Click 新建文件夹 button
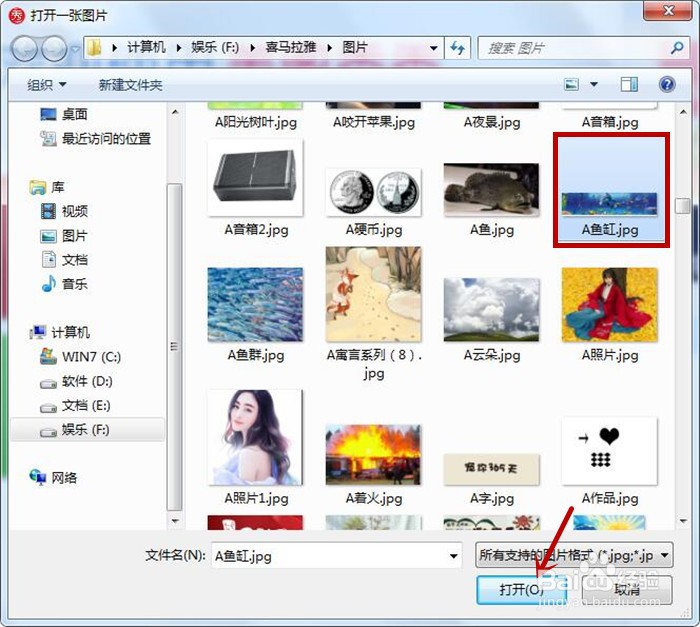This screenshot has width=700, height=627. click(130, 84)
